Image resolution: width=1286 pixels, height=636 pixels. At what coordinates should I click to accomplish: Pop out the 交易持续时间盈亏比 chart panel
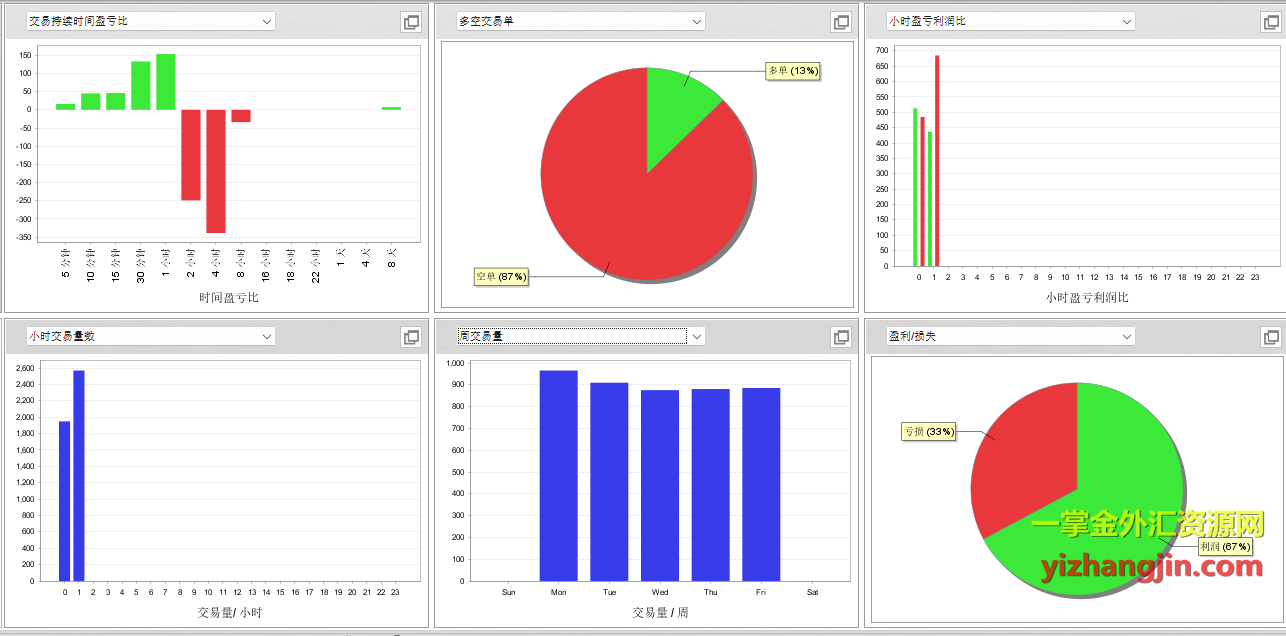(x=411, y=22)
